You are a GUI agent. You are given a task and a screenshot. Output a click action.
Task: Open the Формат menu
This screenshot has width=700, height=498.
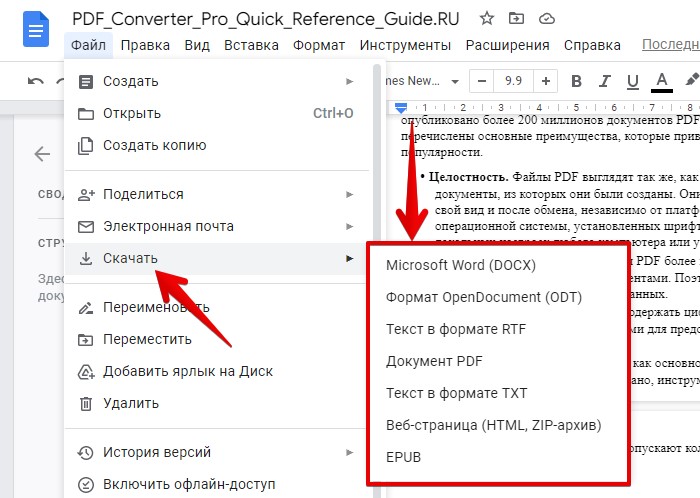point(319,46)
